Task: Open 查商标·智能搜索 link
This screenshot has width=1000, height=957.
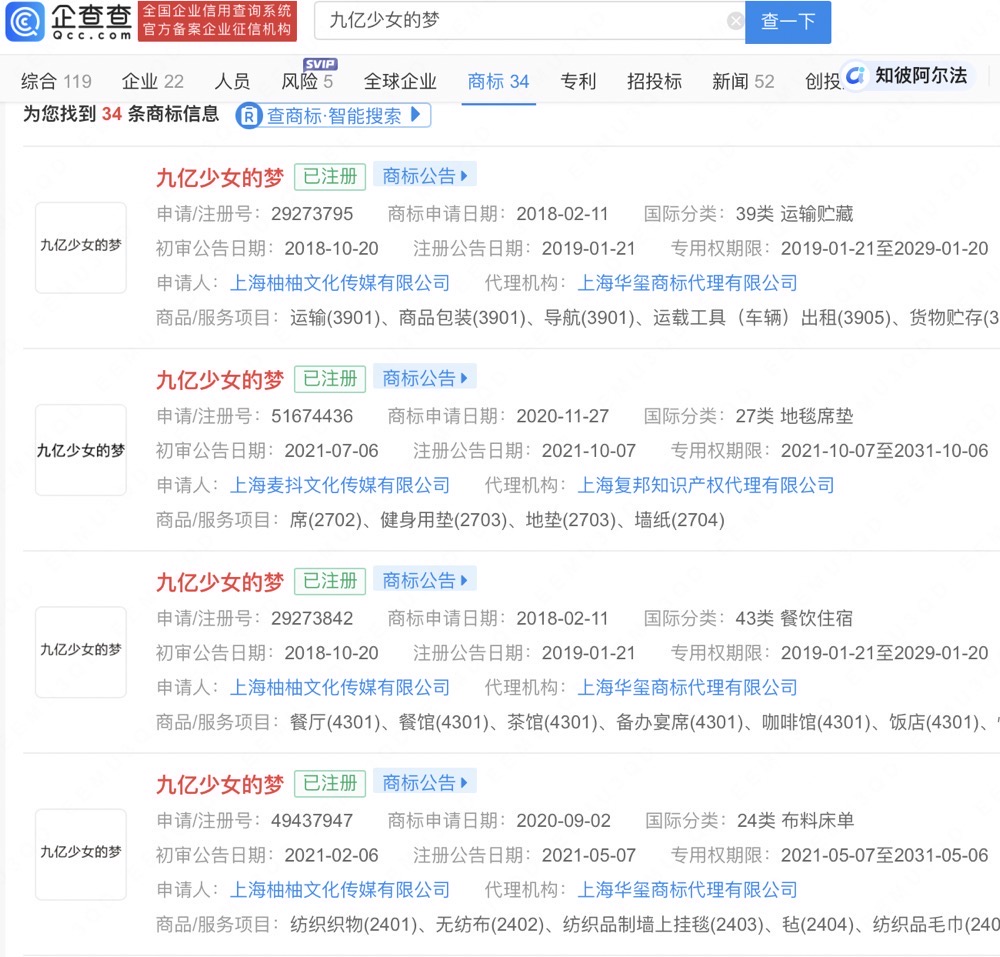Action: point(334,115)
